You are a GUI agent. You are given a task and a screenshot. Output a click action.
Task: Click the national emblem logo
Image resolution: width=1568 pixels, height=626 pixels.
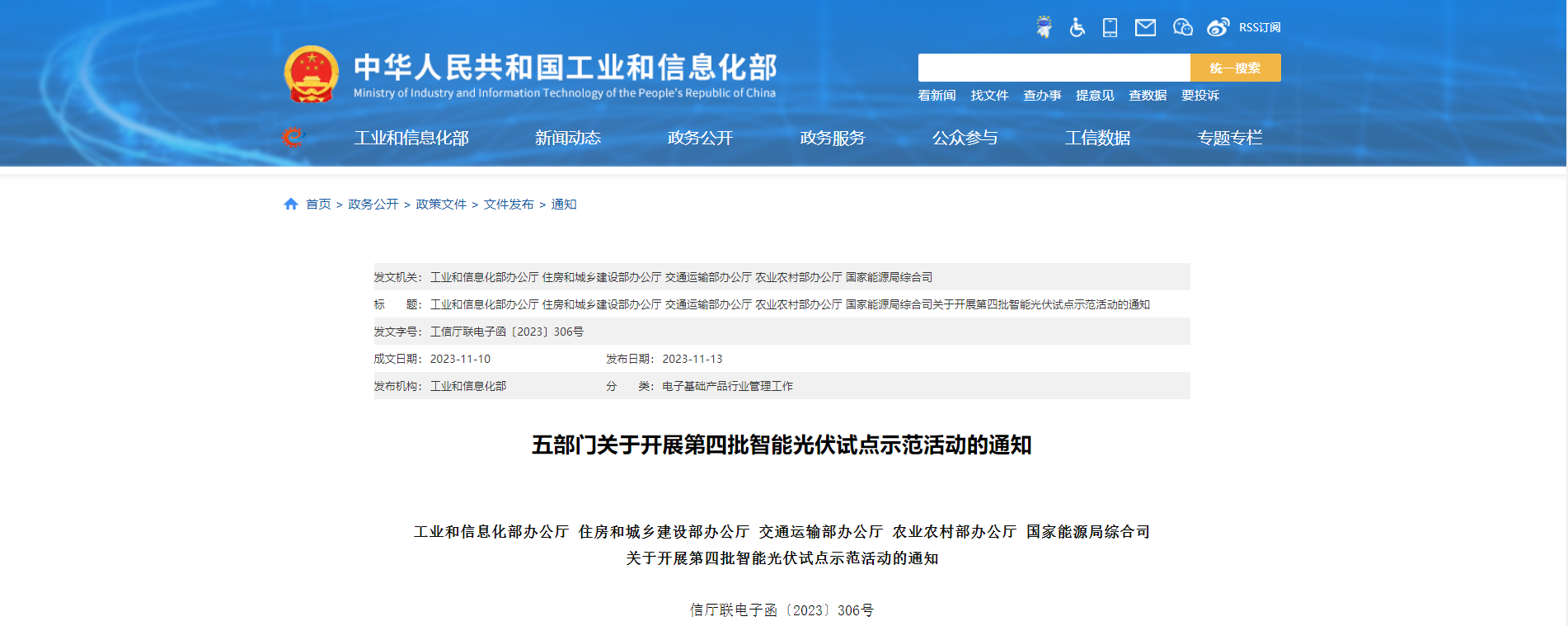tap(311, 74)
